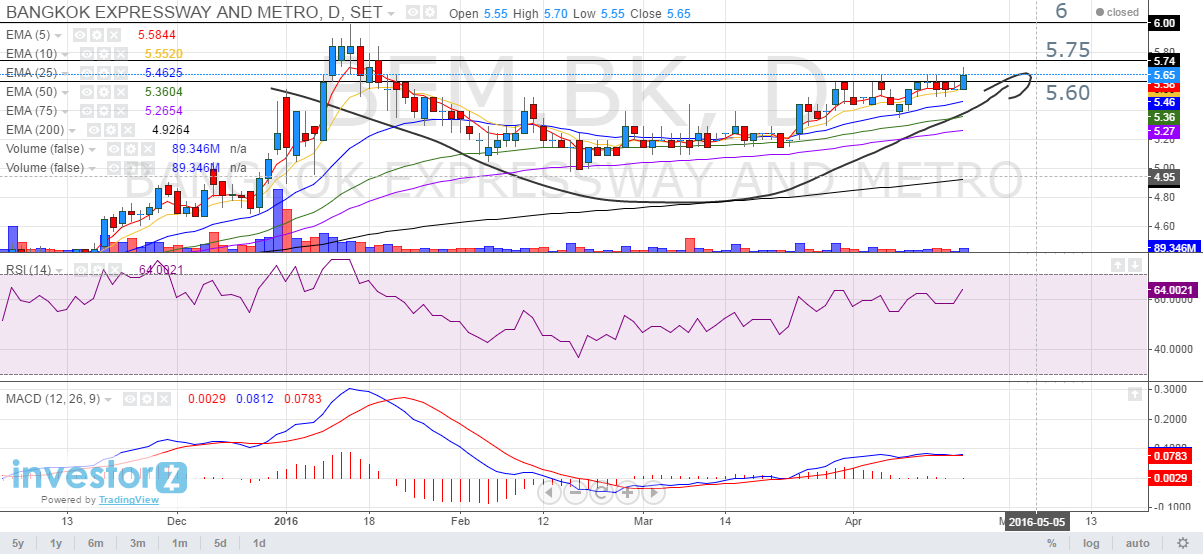
Task: Toggle visibility of MACD indicator
Action: [130, 399]
